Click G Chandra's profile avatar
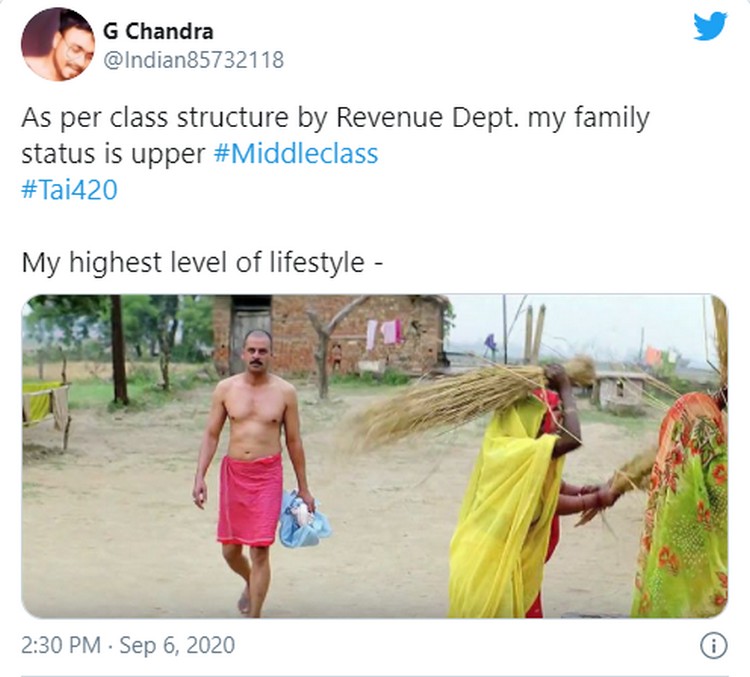The width and height of the screenshot is (750, 677). tap(57, 44)
